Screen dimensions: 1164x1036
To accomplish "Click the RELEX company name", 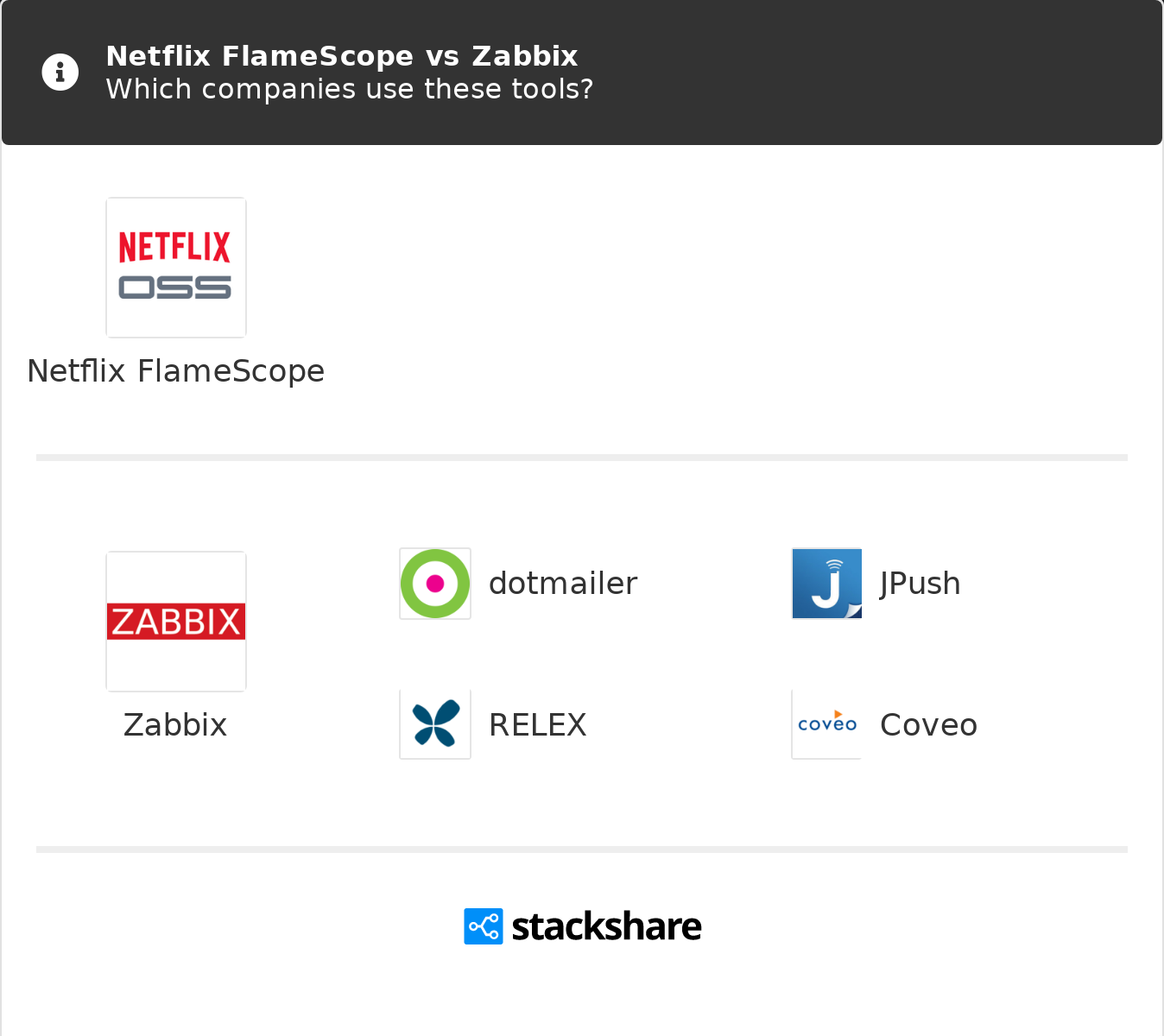I will [538, 725].
